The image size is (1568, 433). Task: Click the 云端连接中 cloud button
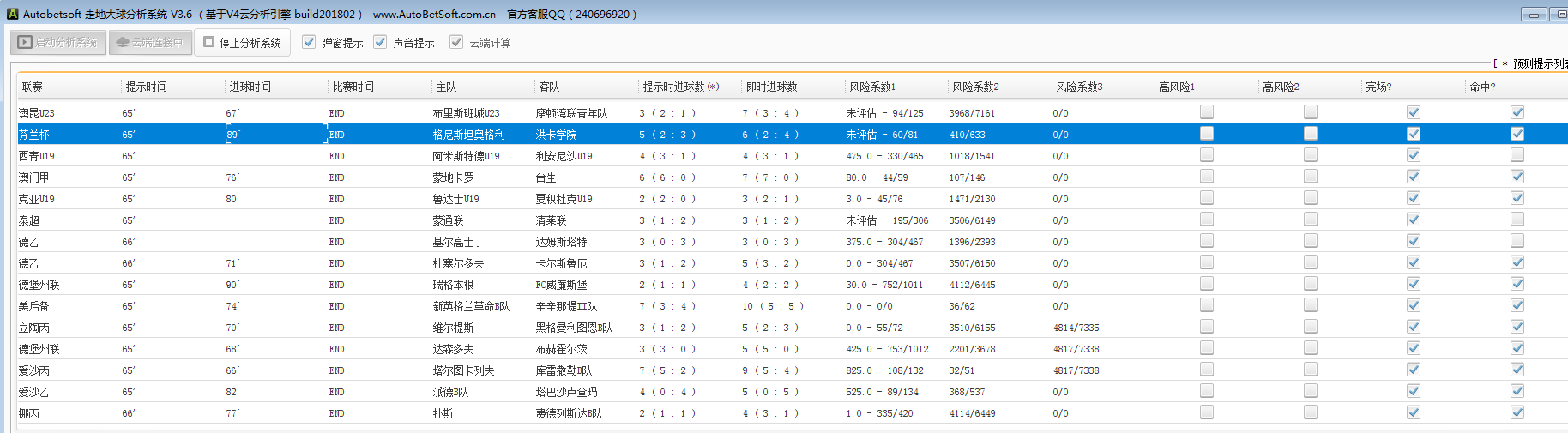click(149, 42)
